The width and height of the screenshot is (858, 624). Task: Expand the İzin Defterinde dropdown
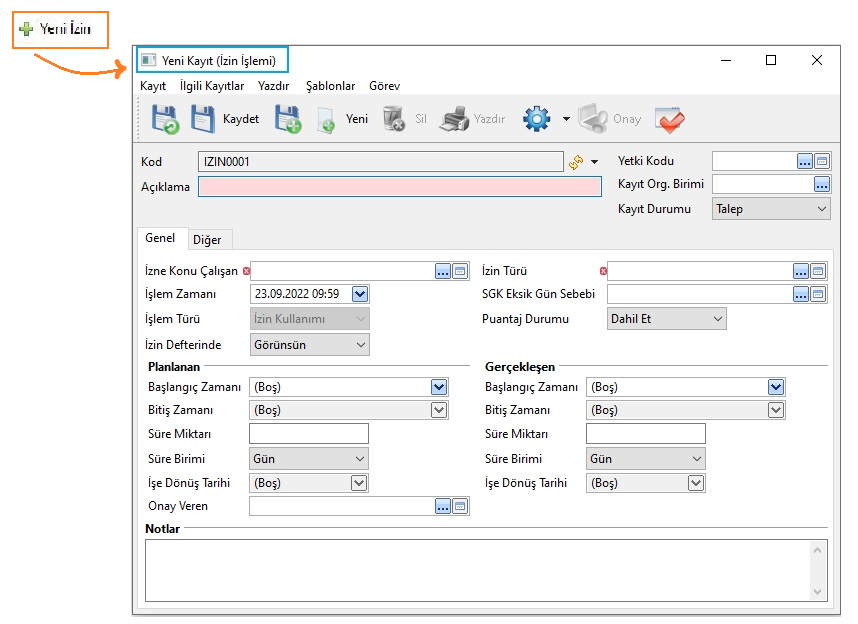tap(360, 345)
